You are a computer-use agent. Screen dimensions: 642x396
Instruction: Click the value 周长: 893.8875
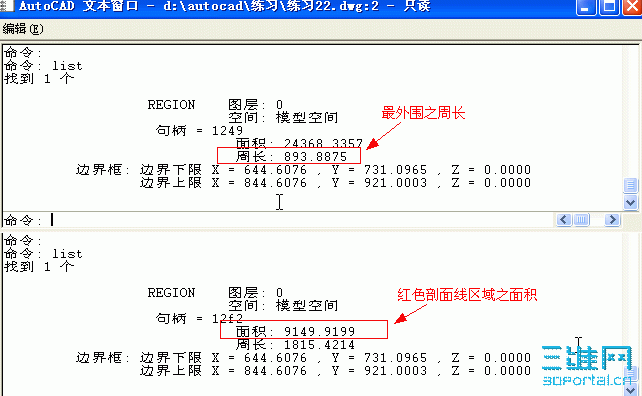point(291,156)
